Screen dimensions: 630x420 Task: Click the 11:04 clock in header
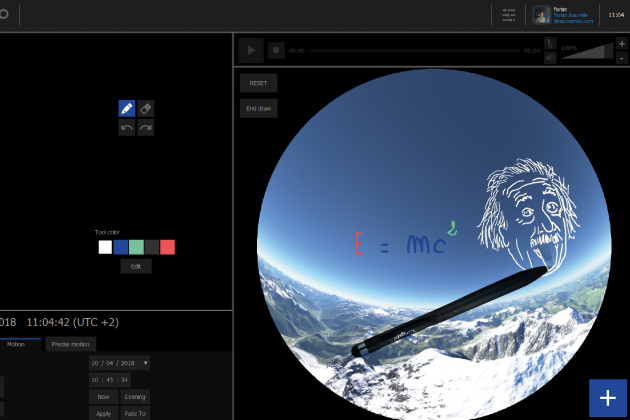coord(616,15)
